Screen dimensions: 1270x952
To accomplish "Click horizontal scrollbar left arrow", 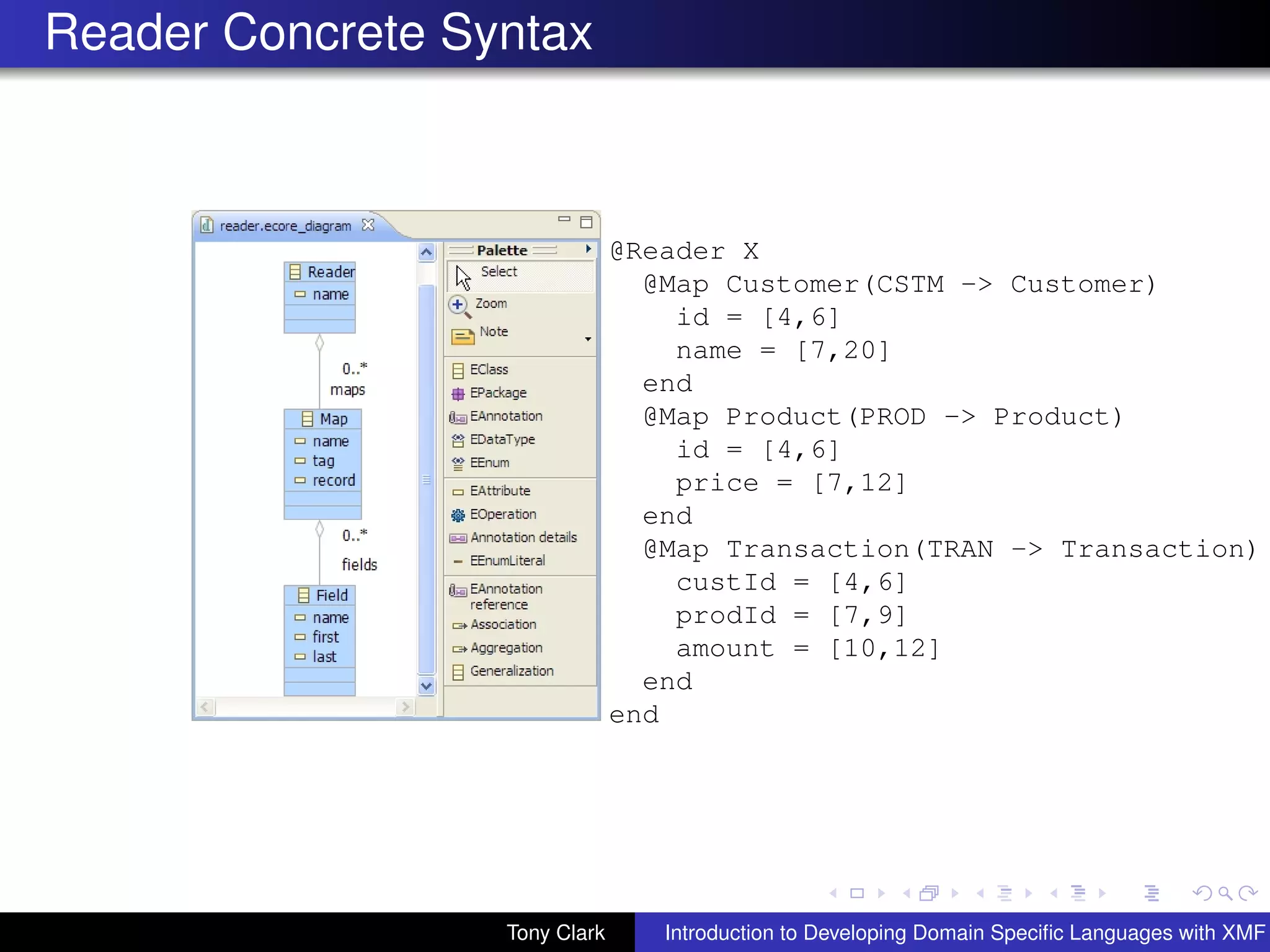I will click(206, 707).
